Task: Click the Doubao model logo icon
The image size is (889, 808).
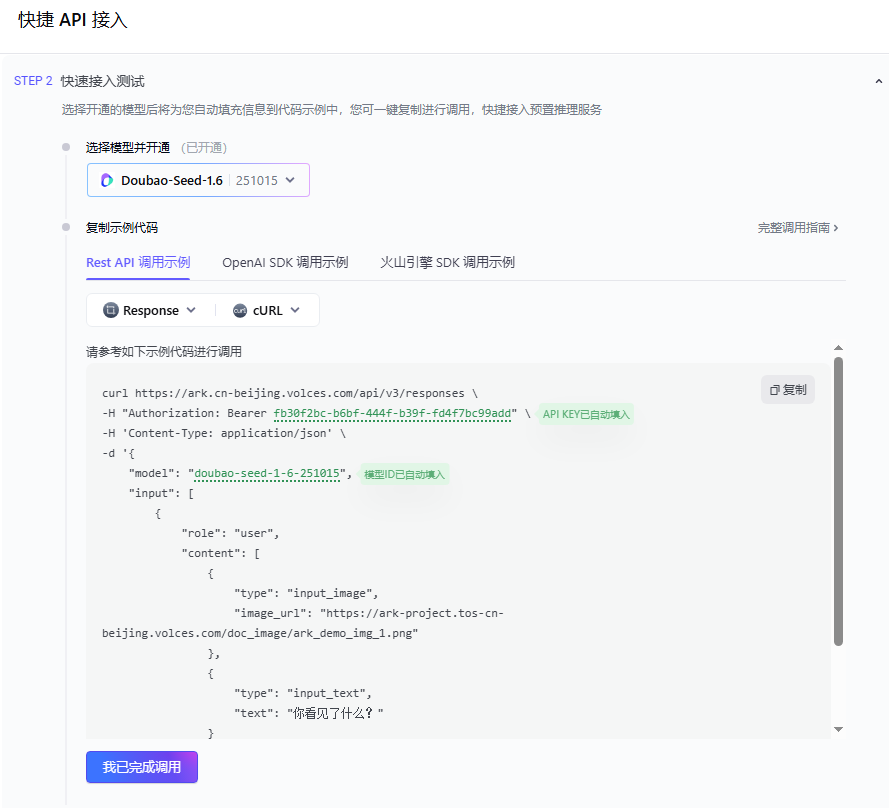Action: coord(107,180)
